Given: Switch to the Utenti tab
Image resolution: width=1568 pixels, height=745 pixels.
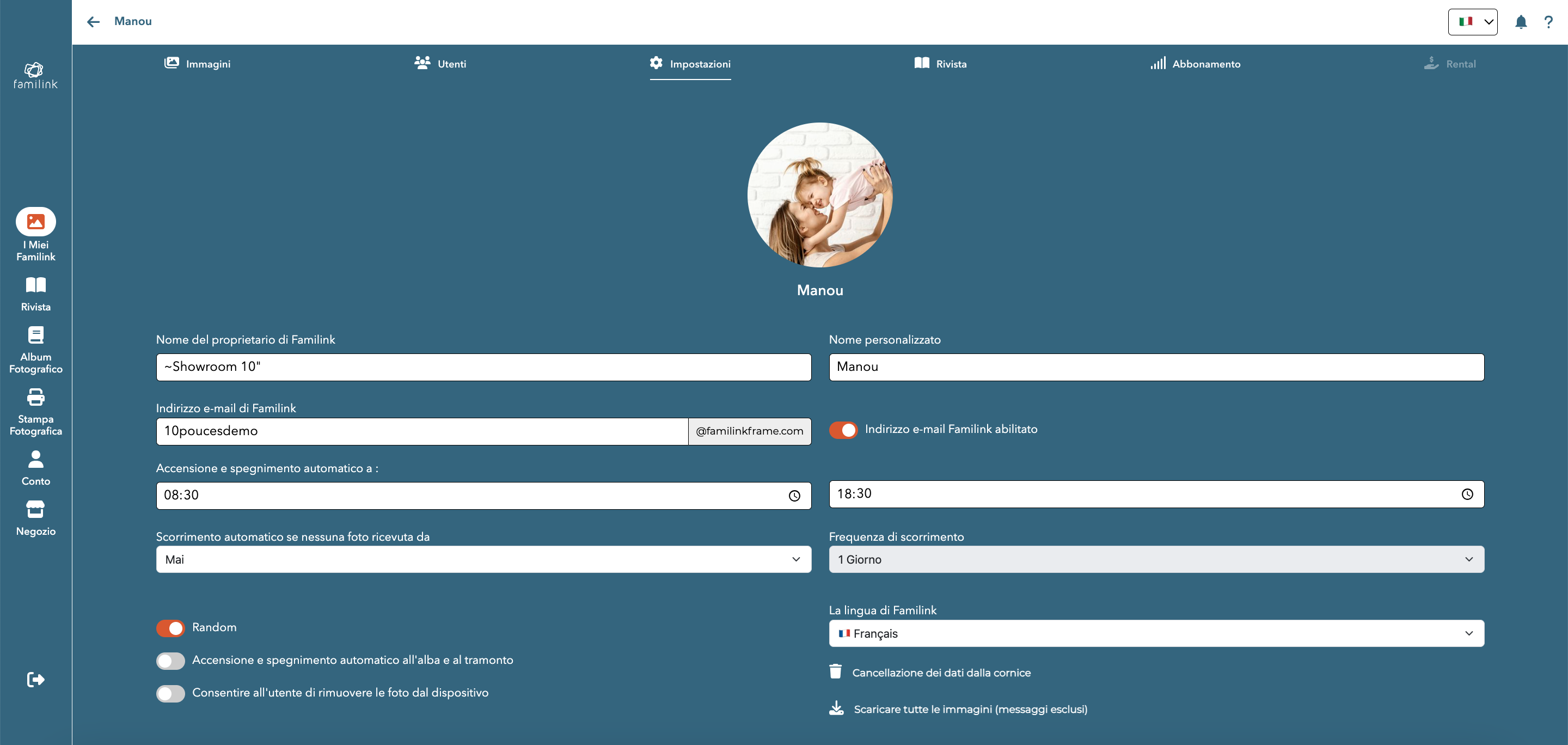Looking at the screenshot, I should click(440, 64).
